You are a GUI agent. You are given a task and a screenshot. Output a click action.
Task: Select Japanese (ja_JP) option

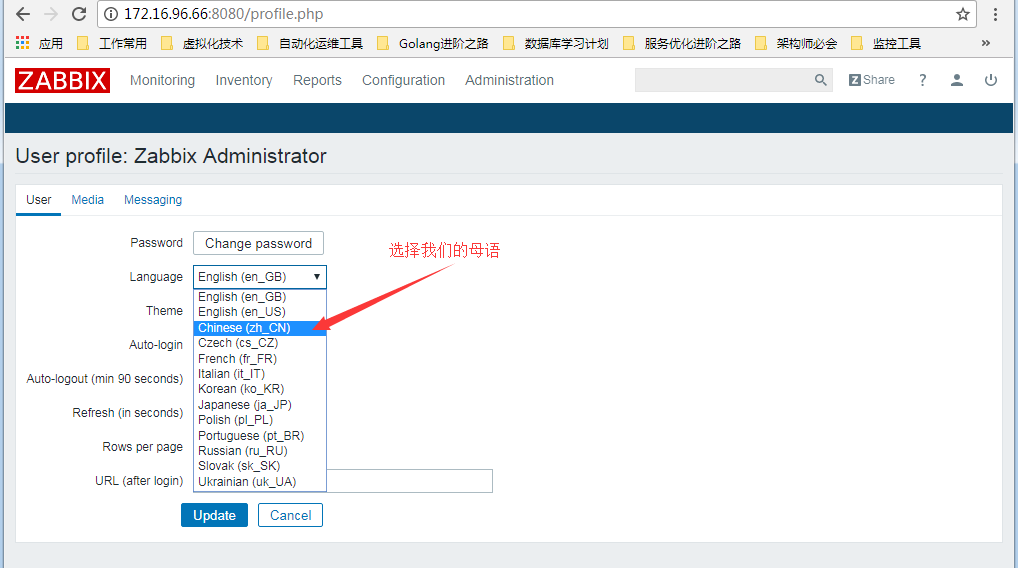pyautogui.click(x=260, y=404)
